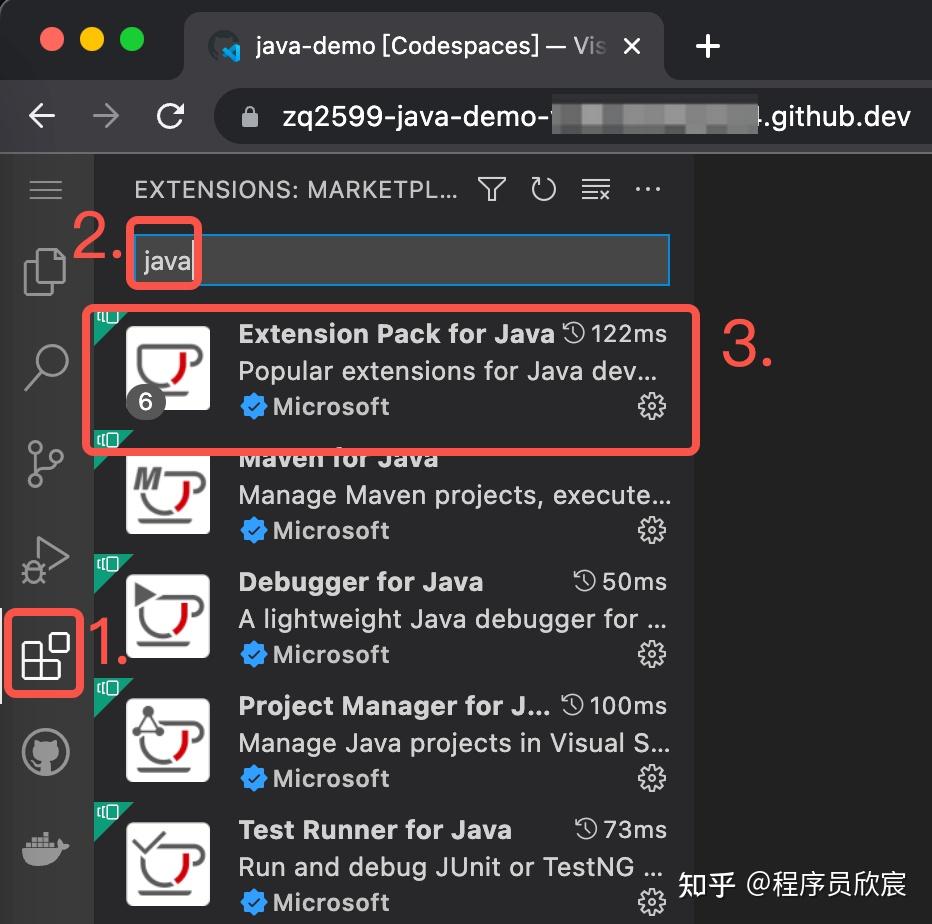The image size is (932, 924).
Task: Click the Extension Pack for Java icon thumbnail
Action: 168,368
